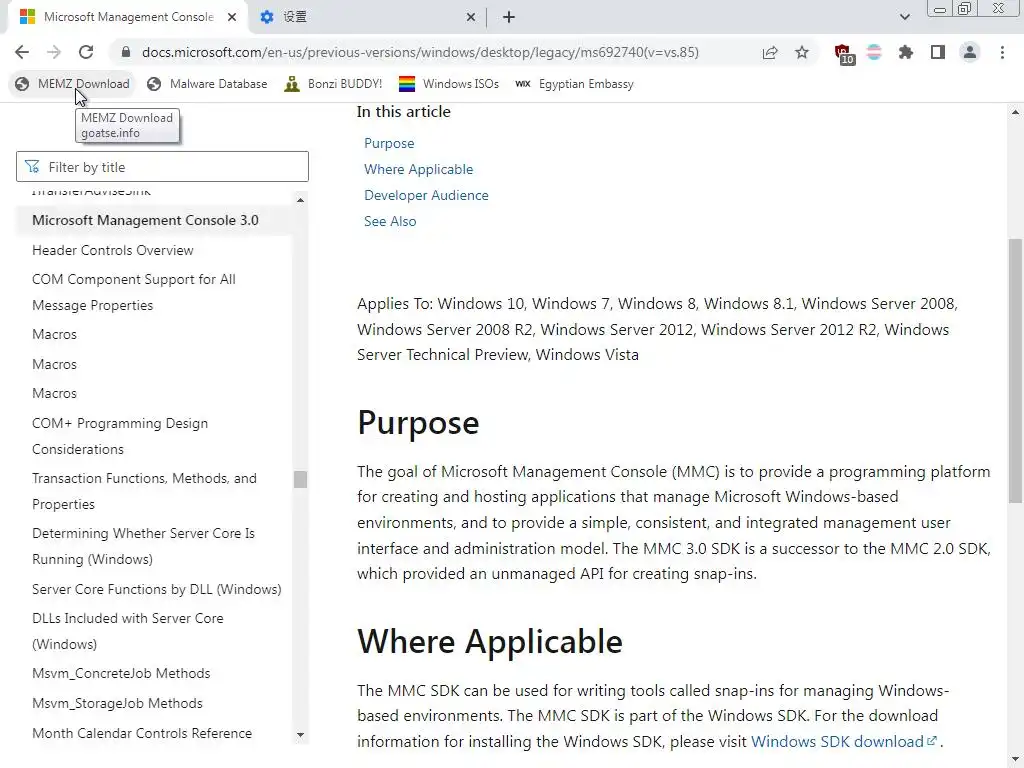Click sidebar scrollbar up arrow
The image size is (1024, 768).
pyautogui.click(x=300, y=200)
